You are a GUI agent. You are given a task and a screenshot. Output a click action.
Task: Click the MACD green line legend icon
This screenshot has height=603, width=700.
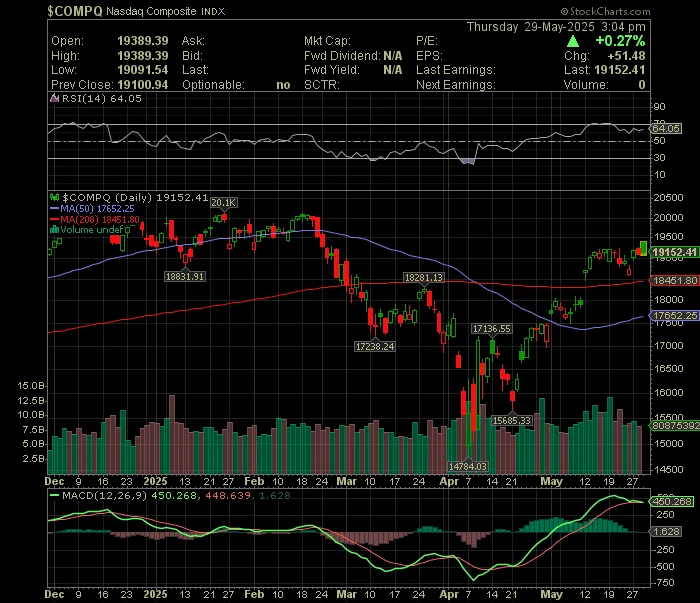(x=54, y=495)
